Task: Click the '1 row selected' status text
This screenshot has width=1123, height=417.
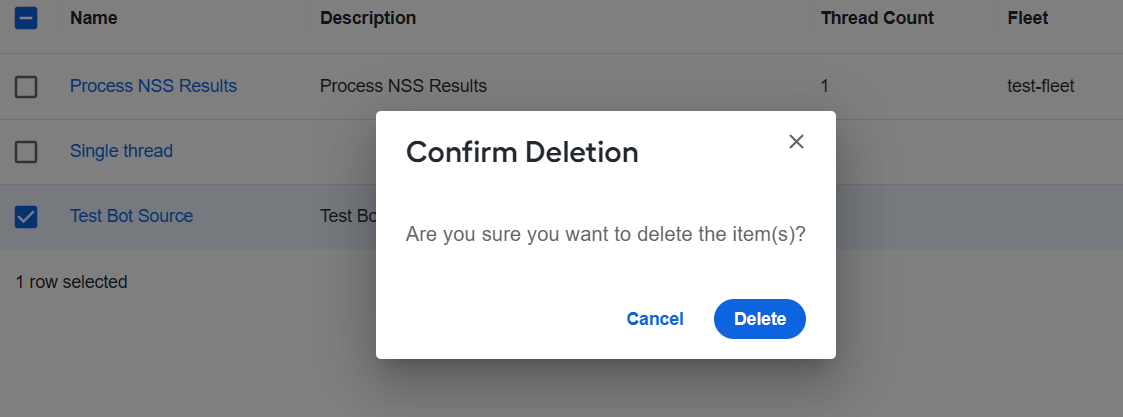Action: (x=72, y=282)
